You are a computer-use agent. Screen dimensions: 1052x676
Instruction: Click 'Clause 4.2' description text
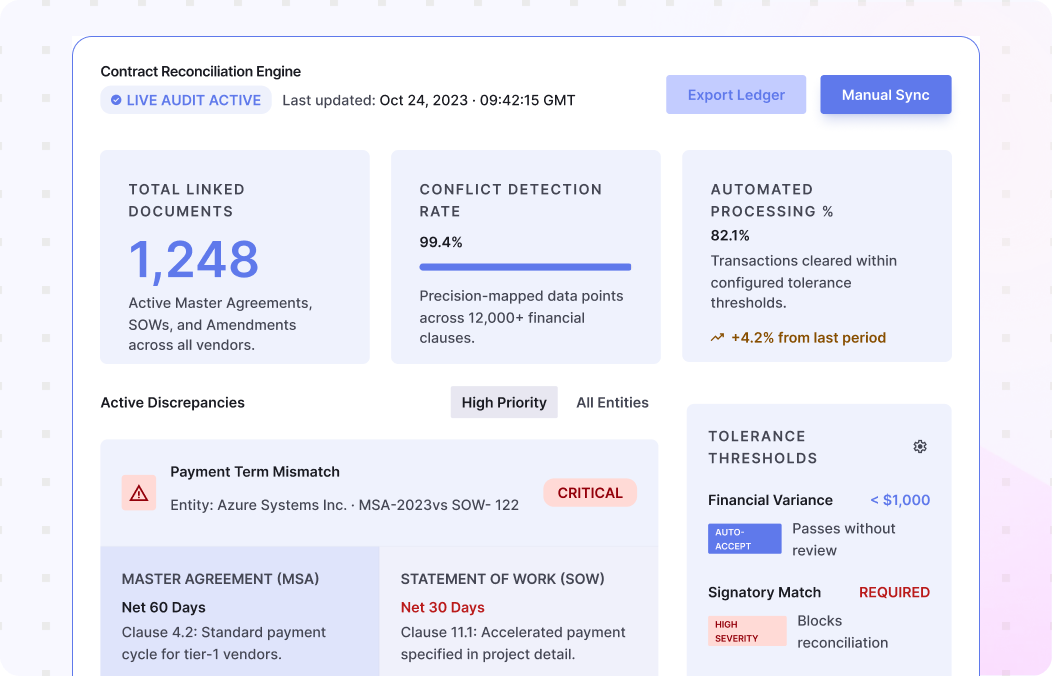click(223, 643)
